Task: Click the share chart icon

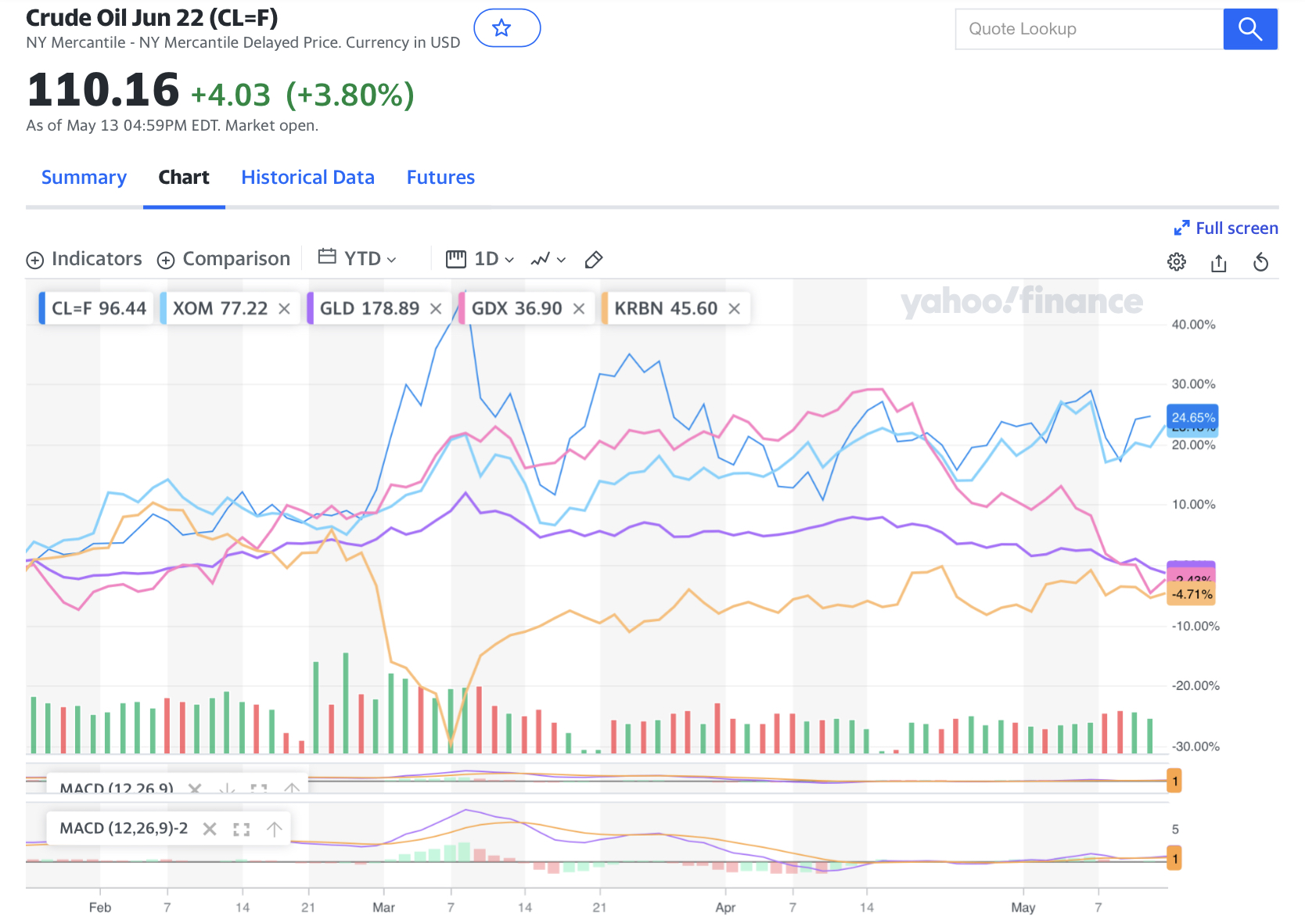Action: coord(1218,263)
